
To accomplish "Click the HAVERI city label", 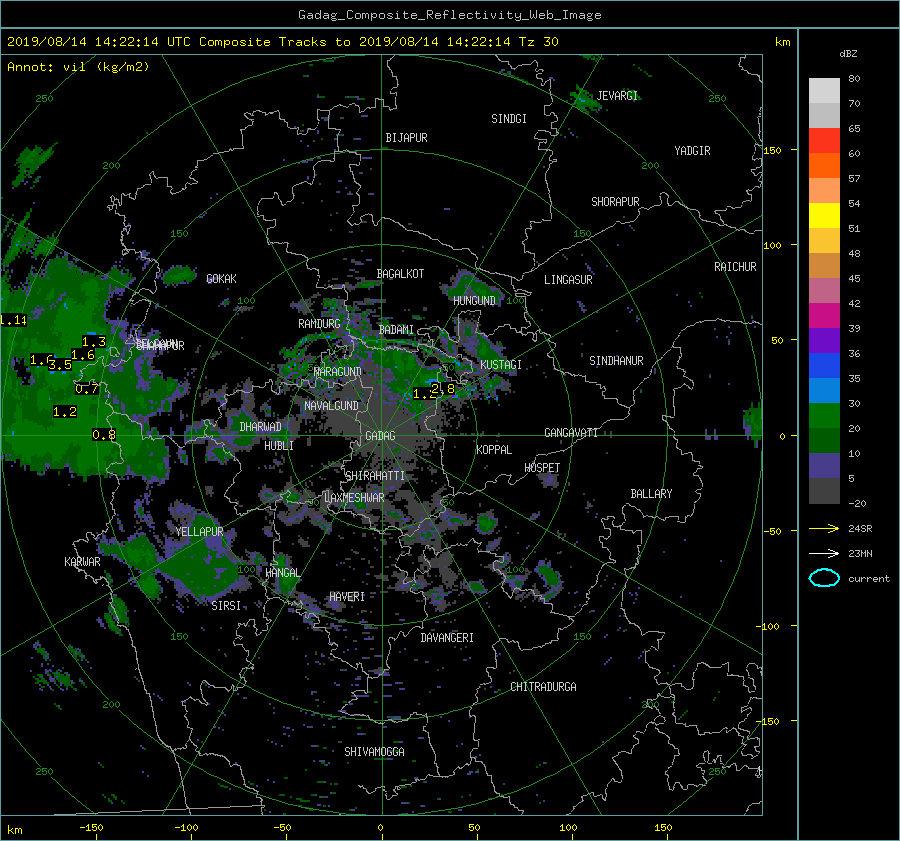I will click(x=347, y=597).
